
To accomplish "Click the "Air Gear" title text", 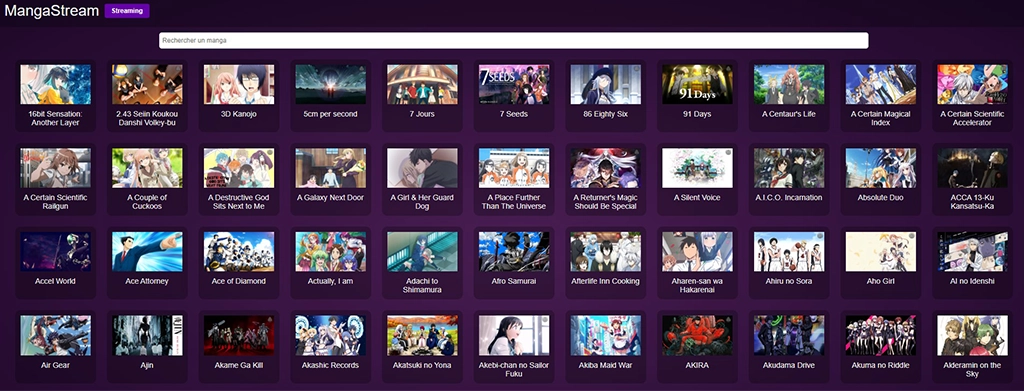I will (56, 366).
